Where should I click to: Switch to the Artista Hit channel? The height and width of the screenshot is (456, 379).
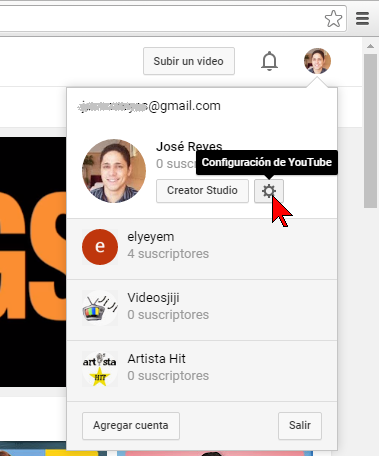(x=202, y=371)
